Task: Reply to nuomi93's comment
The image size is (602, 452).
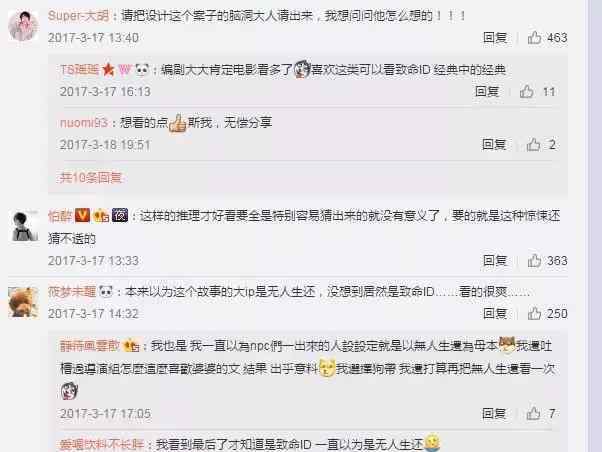Action: click(494, 145)
